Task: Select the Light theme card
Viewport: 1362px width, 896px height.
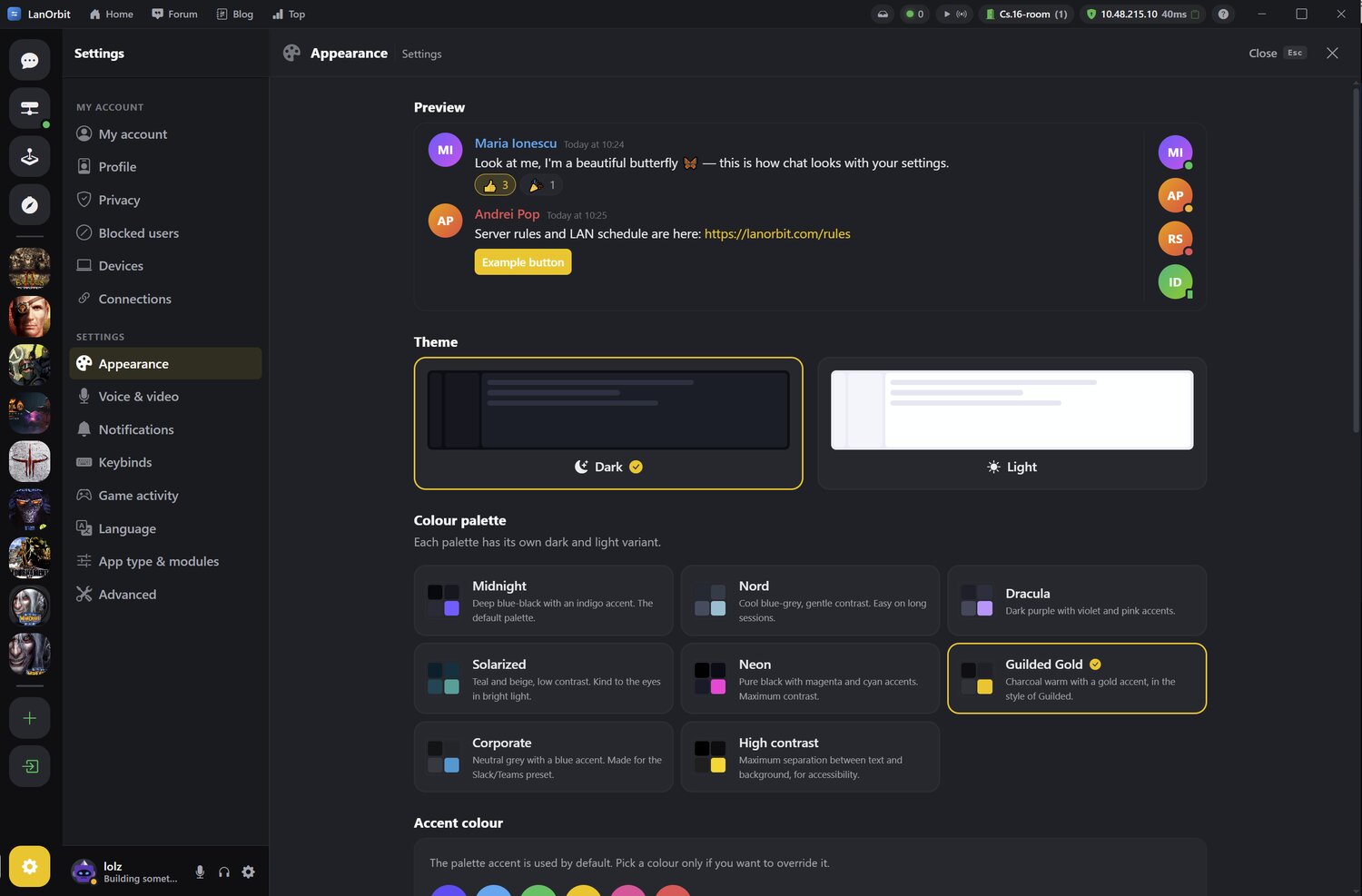Action: [x=1012, y=423]
